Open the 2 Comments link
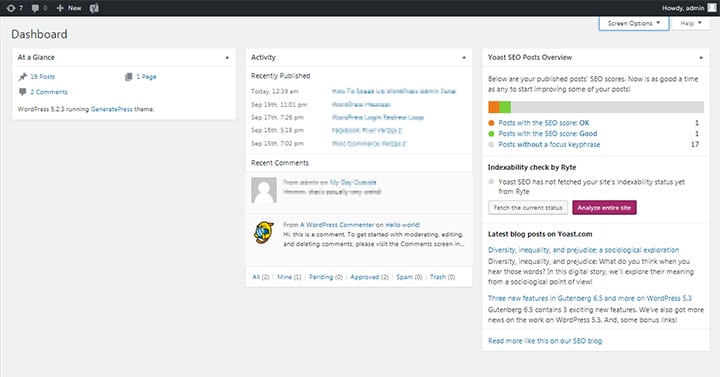Viewport: 720px width, 377px height. click(49, 92)
